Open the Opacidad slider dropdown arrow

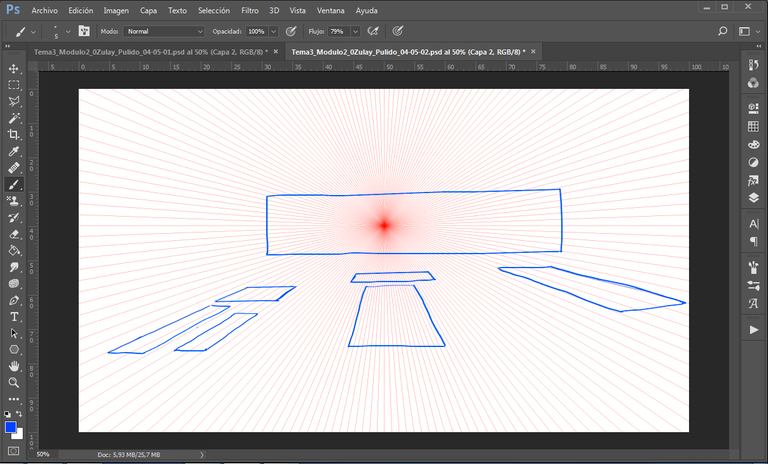pyautogui.click(x=273, y=31)
